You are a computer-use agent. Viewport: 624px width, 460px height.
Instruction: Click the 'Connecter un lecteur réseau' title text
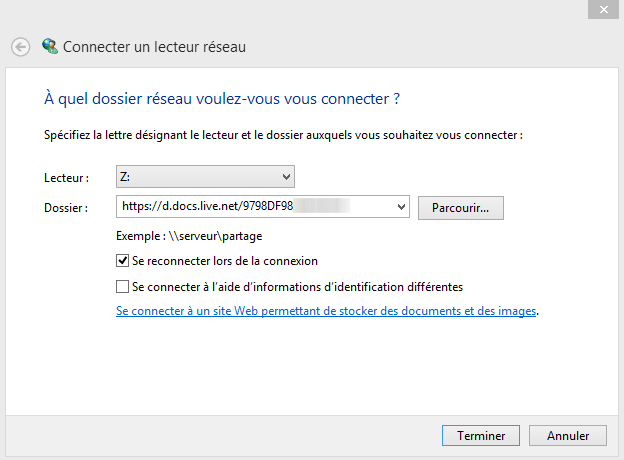coord(154,46)
